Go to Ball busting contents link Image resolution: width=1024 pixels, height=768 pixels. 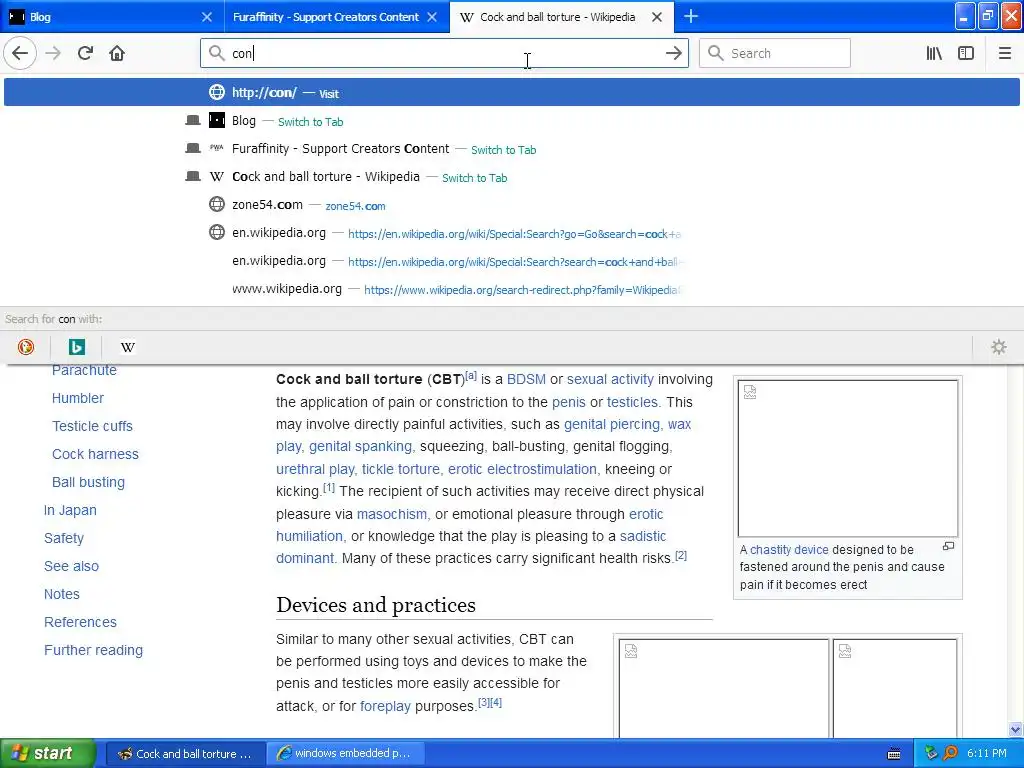click(x=88, y=482)
